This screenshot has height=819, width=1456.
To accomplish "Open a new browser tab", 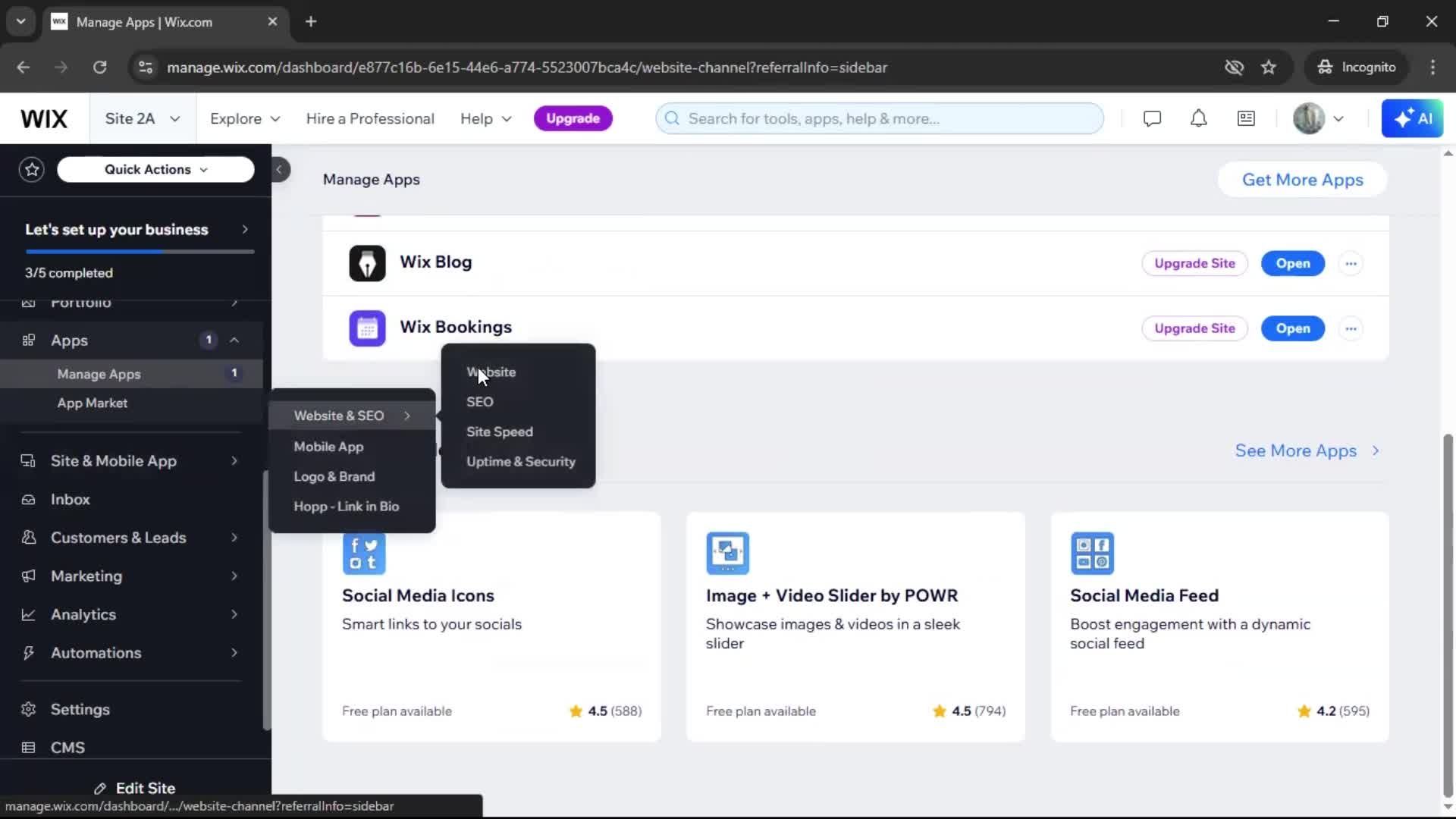I will coord(311,22).
